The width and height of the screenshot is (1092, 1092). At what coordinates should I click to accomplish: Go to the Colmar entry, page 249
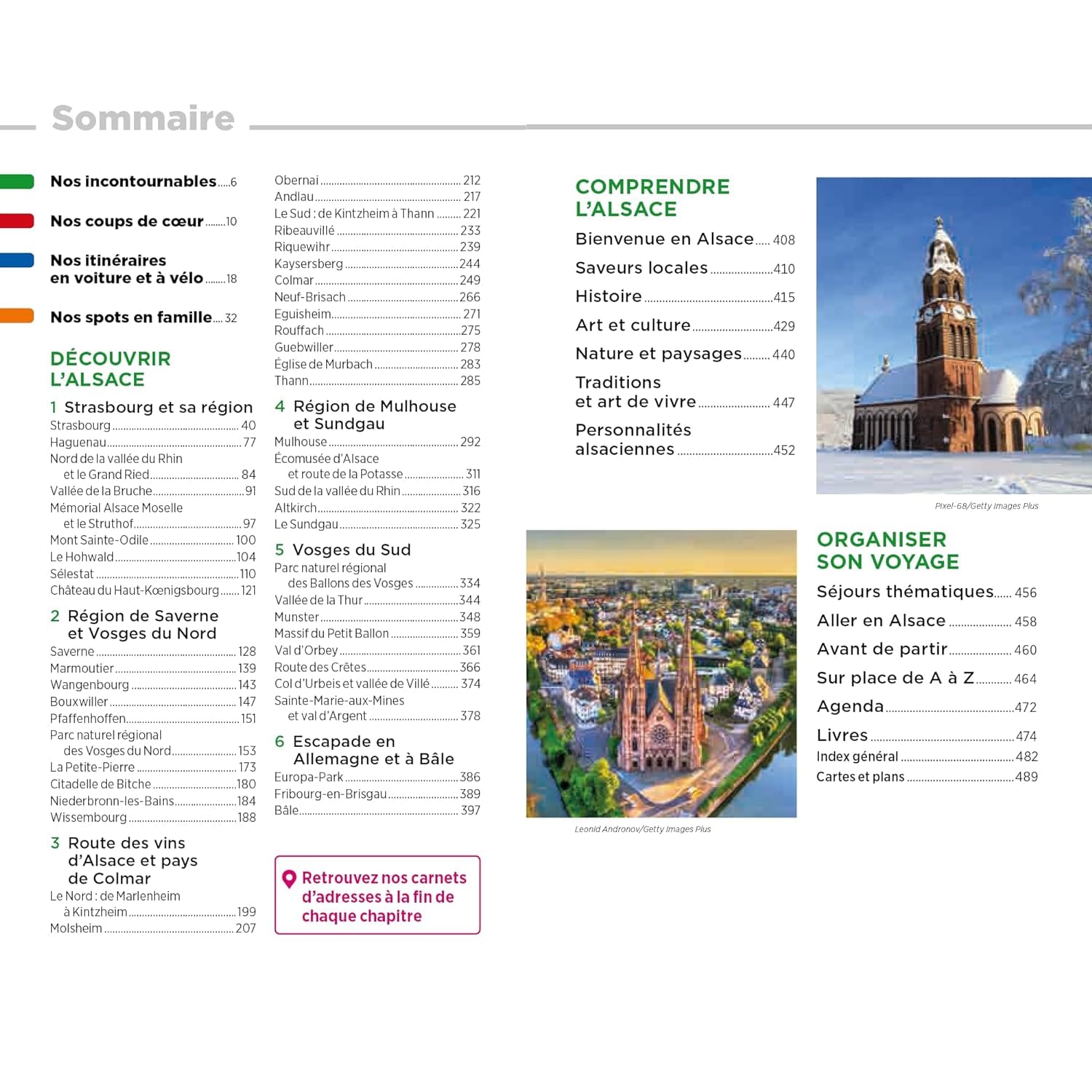coord(376,280)
